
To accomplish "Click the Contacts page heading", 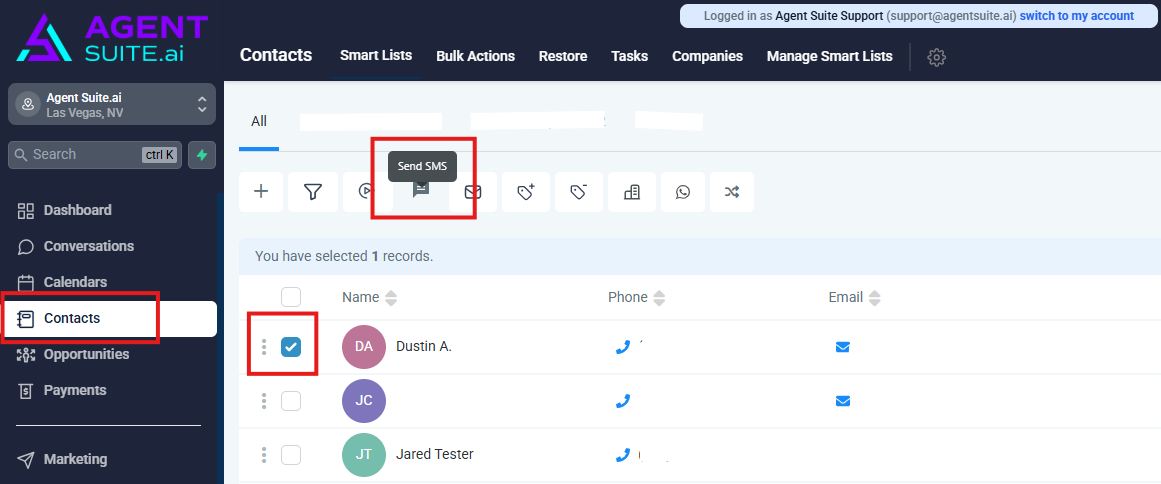I will 276,56.
